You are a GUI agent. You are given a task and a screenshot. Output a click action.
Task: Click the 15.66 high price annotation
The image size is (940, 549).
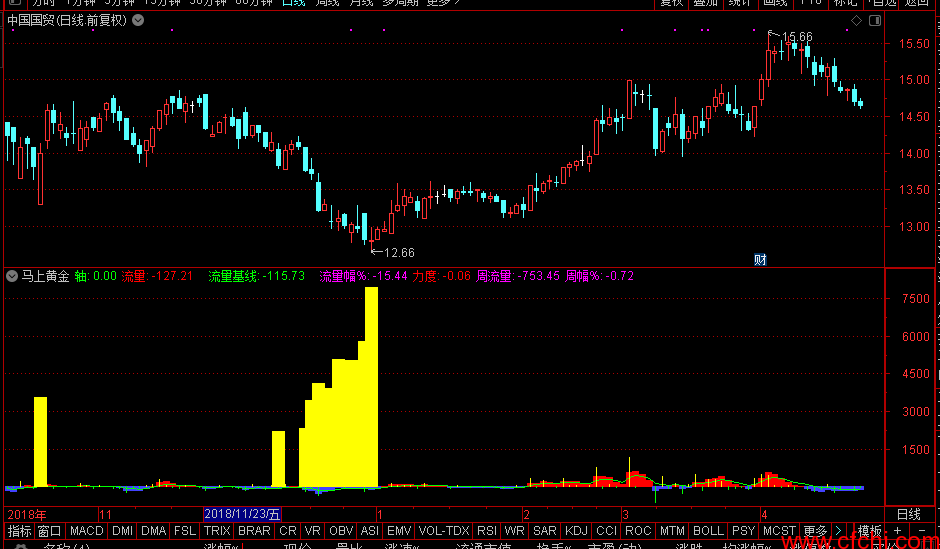pos(797,37)
